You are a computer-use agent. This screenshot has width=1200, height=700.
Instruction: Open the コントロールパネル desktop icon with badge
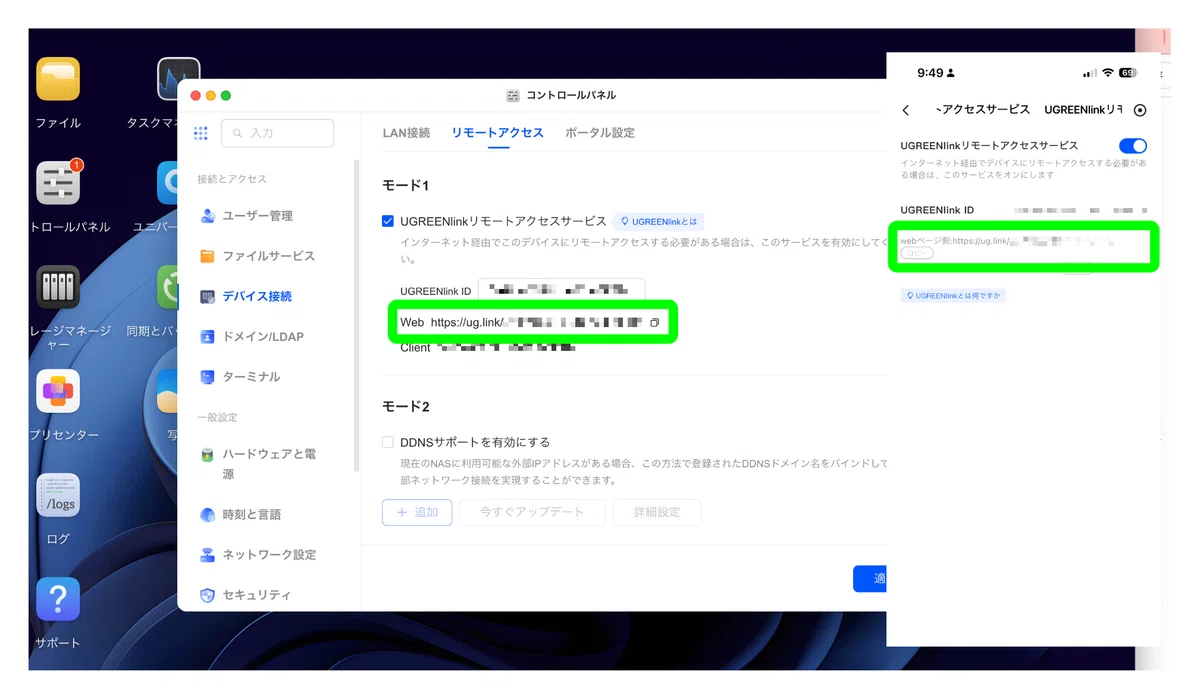[x=58, y=183]
